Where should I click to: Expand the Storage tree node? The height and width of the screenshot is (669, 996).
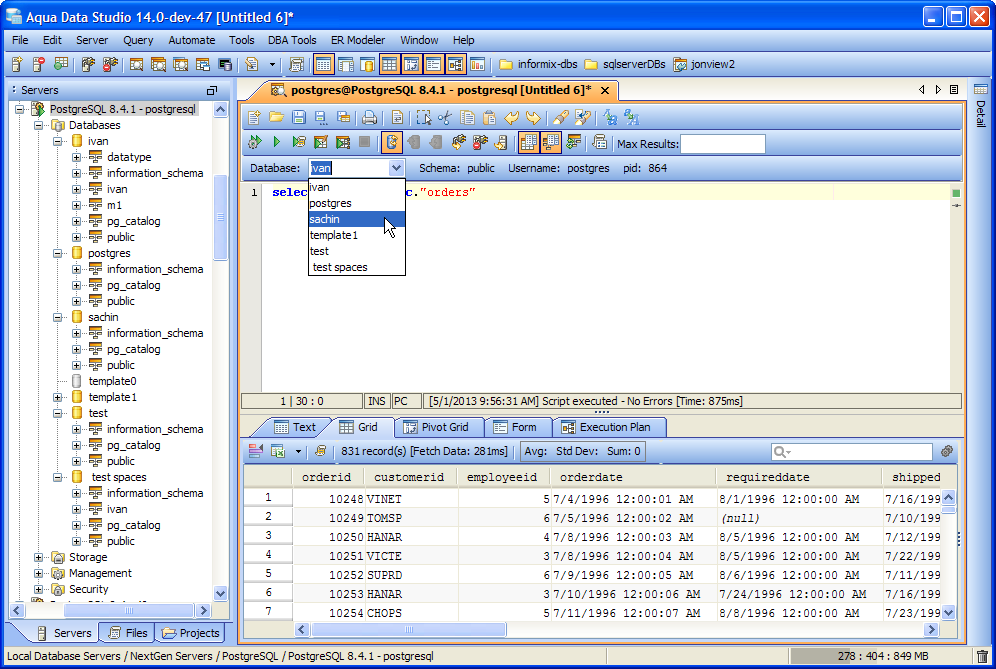pyautogui.click(x=38, y=557)
